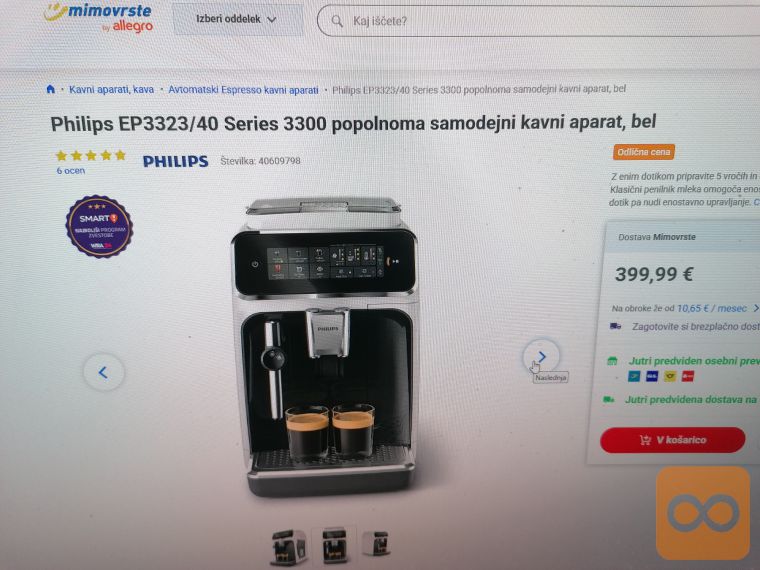Focus the Kaj iščete search field
Screen dimensions: 760x570
coord(538,21)
